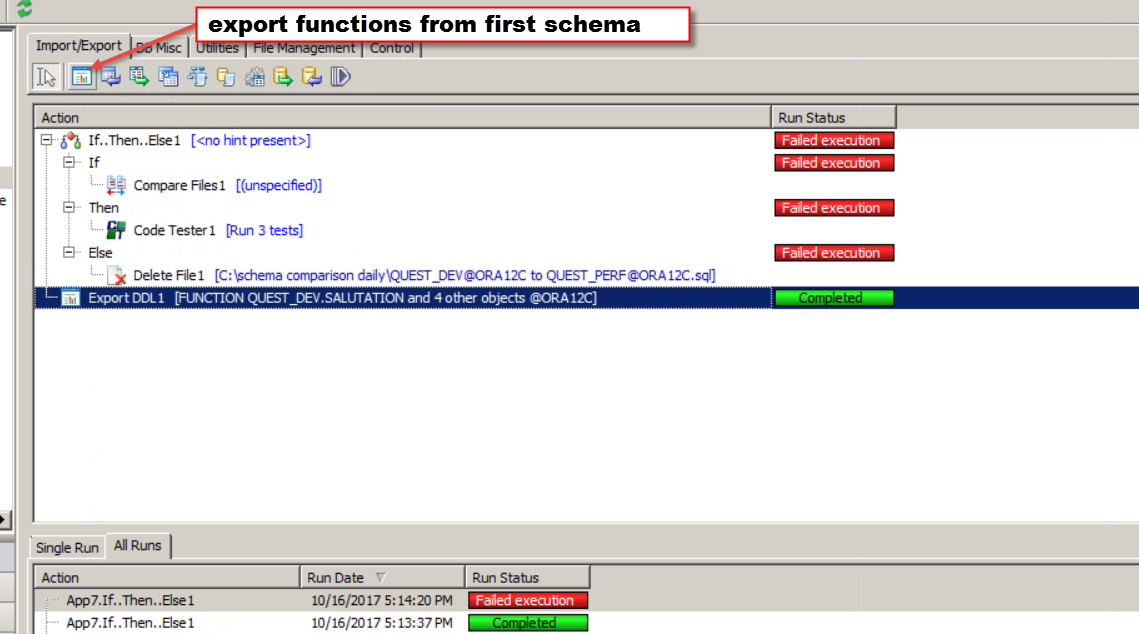
Task: Click the gear with table toolbar icon
Action: tap(254, 76)
